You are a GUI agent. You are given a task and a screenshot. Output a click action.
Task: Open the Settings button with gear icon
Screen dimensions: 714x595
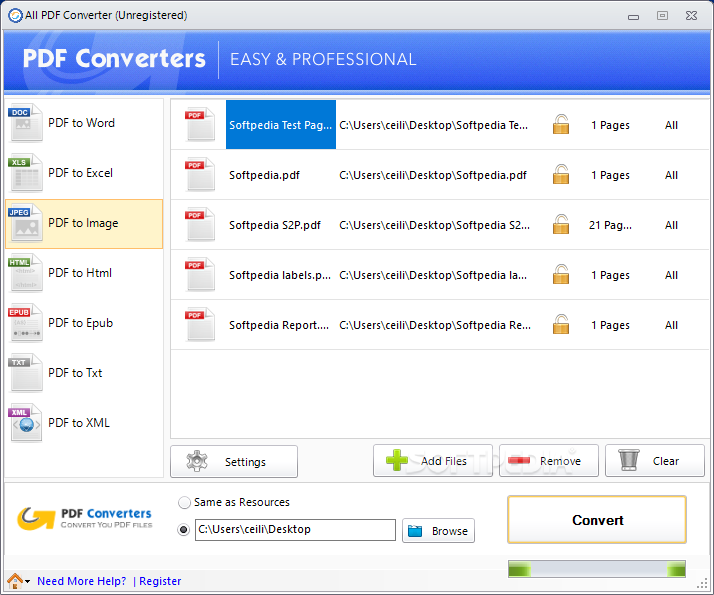coord(234,462)
